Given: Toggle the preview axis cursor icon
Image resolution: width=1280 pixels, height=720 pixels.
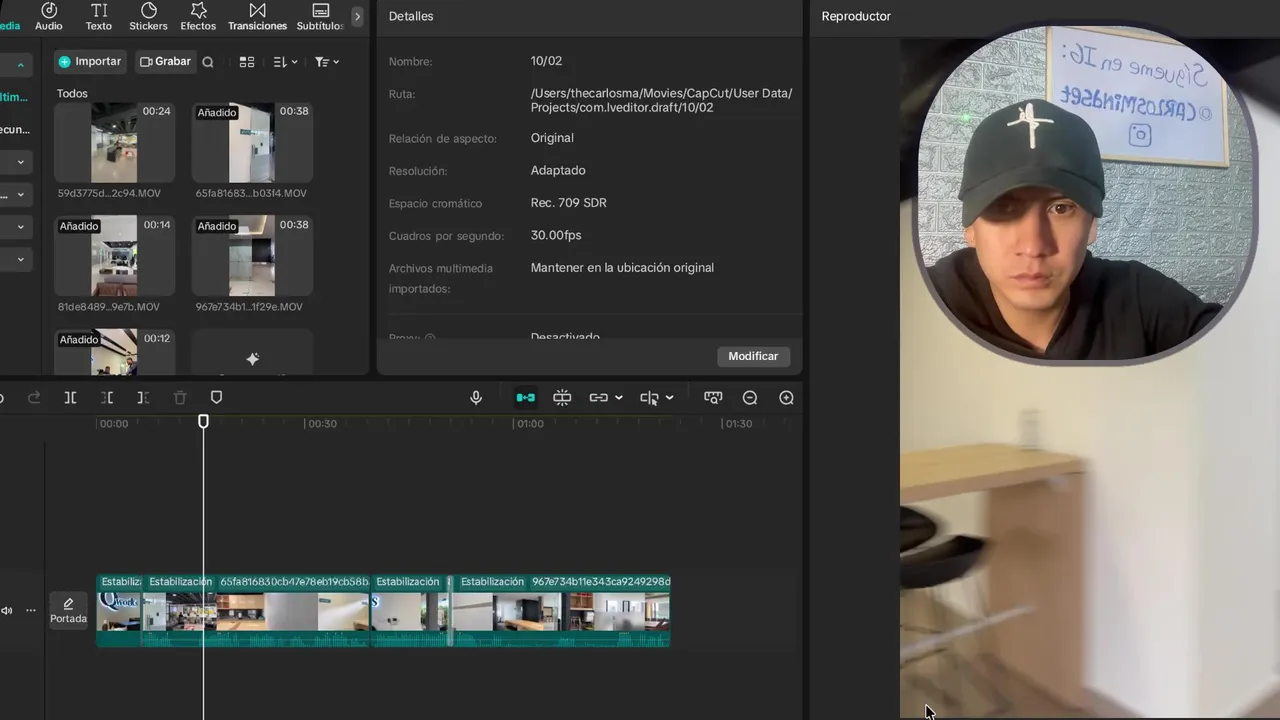Looking at the screenshot, I should pyautogui.click(x=649, y=398).
